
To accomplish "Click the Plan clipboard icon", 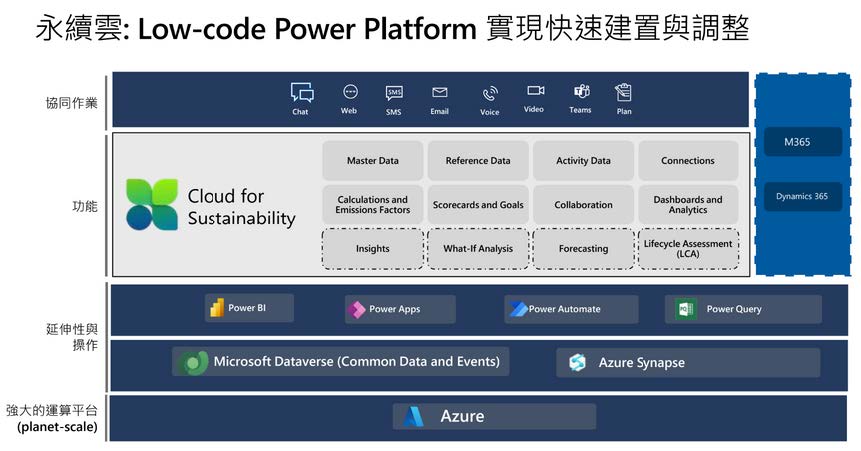I will pyautogui.click(x=623, y=92).
